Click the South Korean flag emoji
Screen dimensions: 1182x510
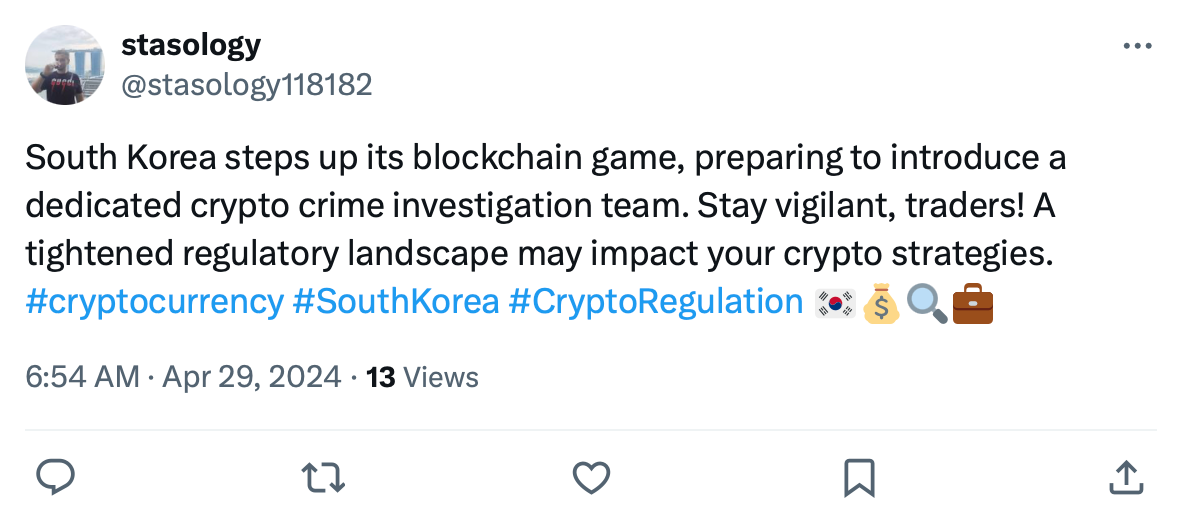[x=835, y=304]
